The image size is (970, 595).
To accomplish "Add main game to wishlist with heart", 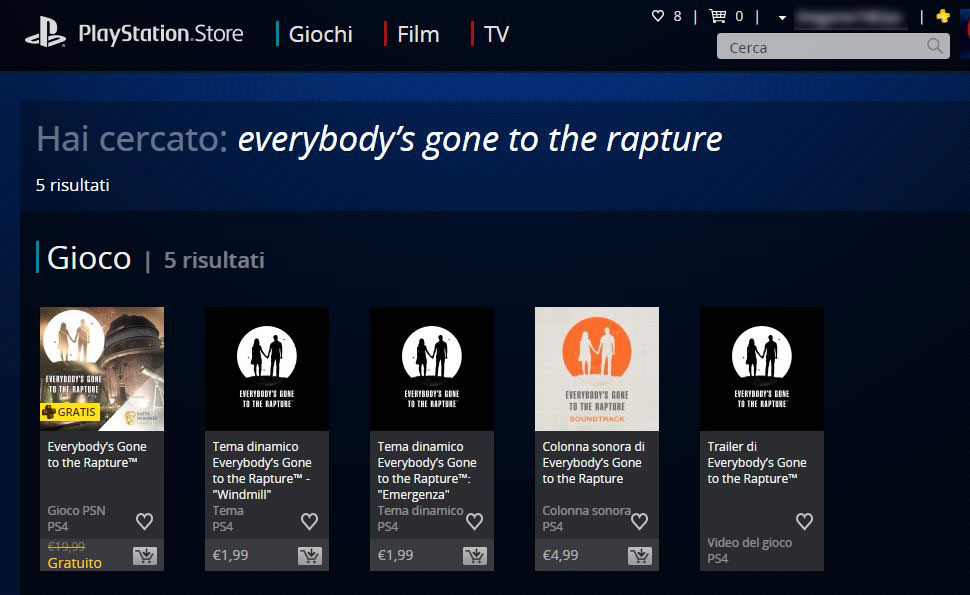I will click(145, 521).
